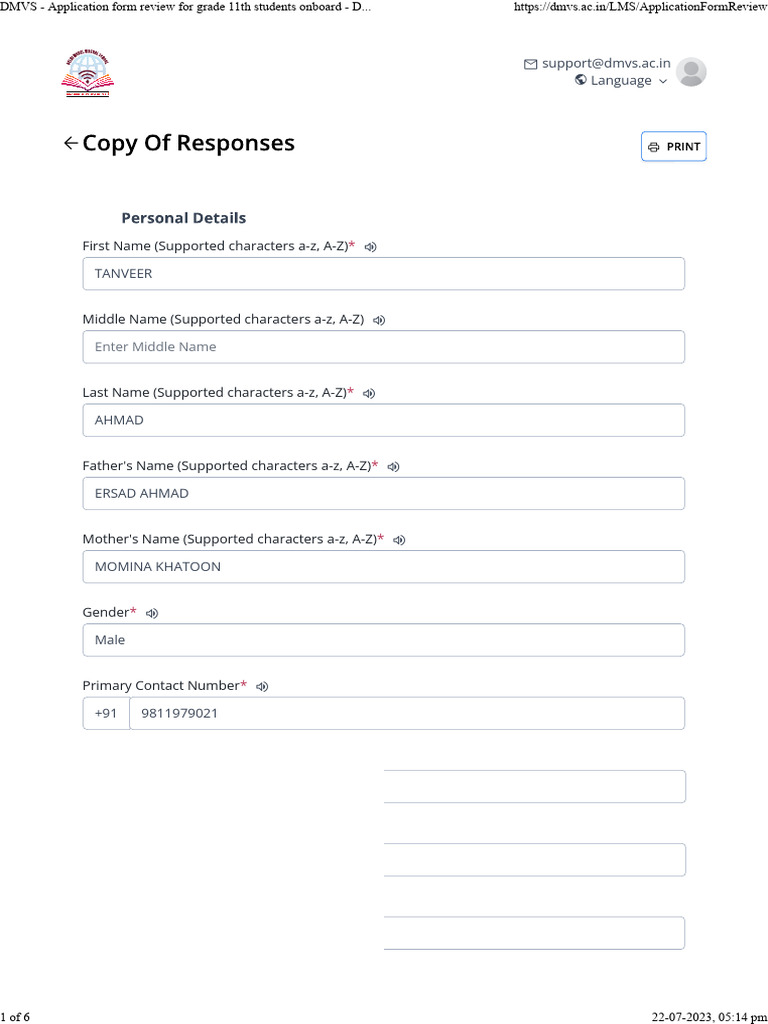The width and height of the screenshot is (768, 1024).
Task: Play audio for Gender label
Action: 152,613
